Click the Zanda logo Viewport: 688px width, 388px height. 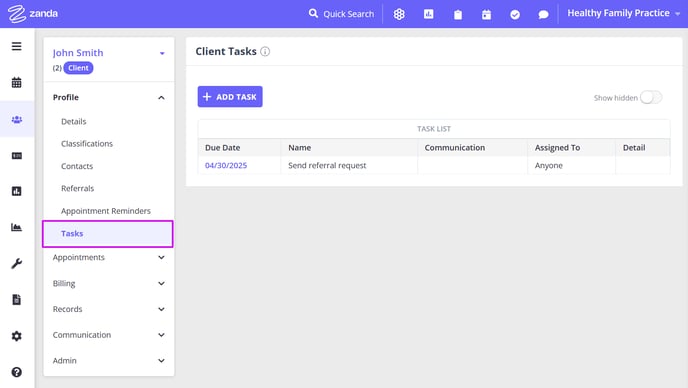33,14
